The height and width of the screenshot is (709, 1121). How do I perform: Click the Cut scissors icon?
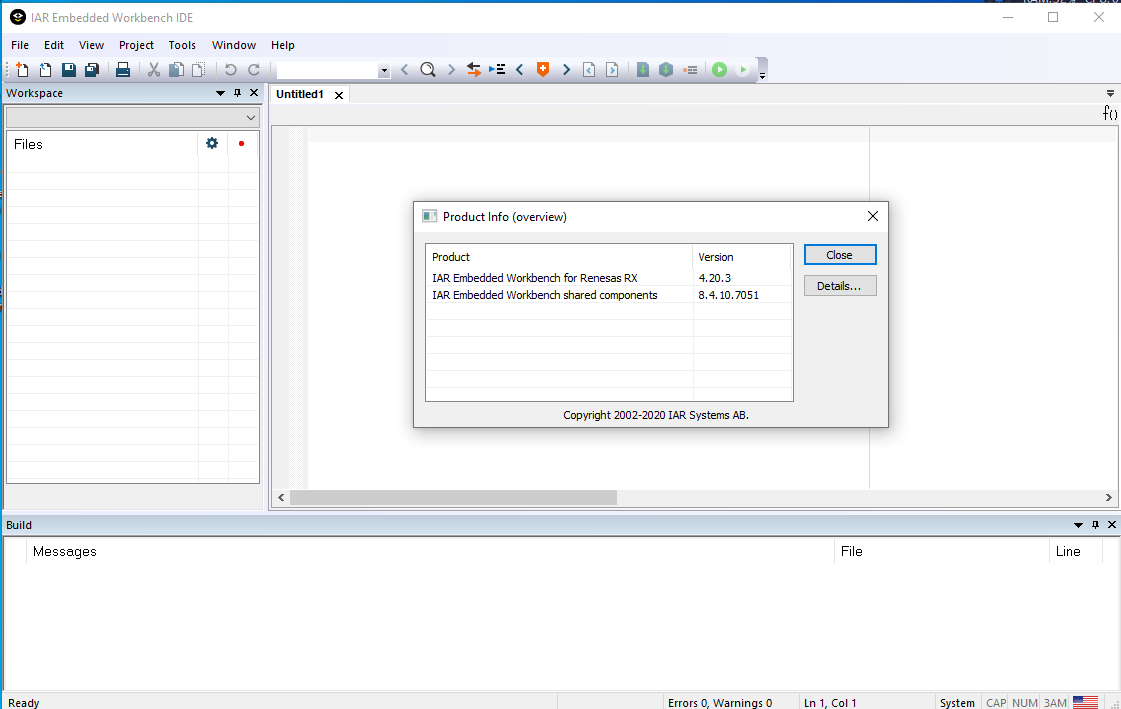point(154,69)
